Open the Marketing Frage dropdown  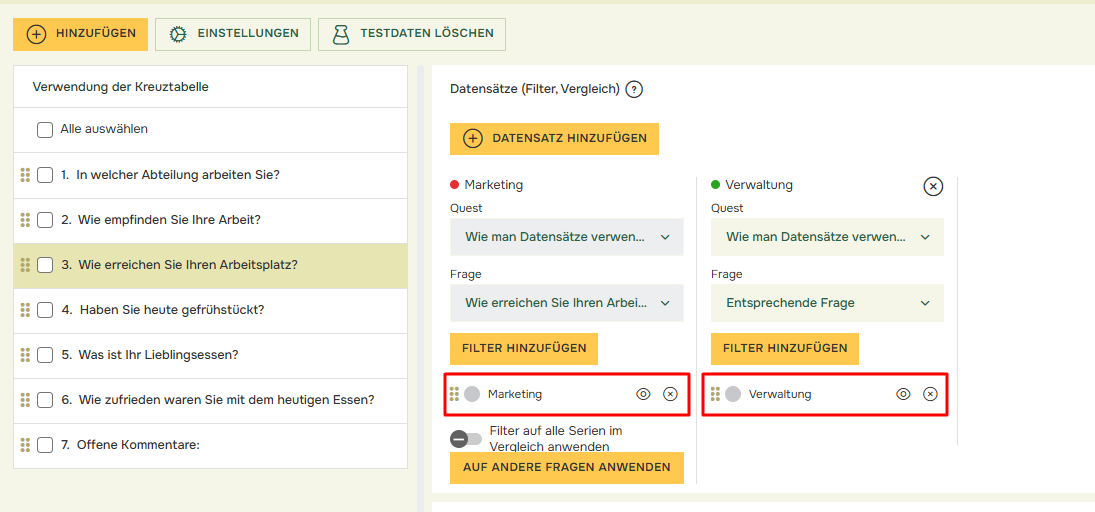point(567,303)
